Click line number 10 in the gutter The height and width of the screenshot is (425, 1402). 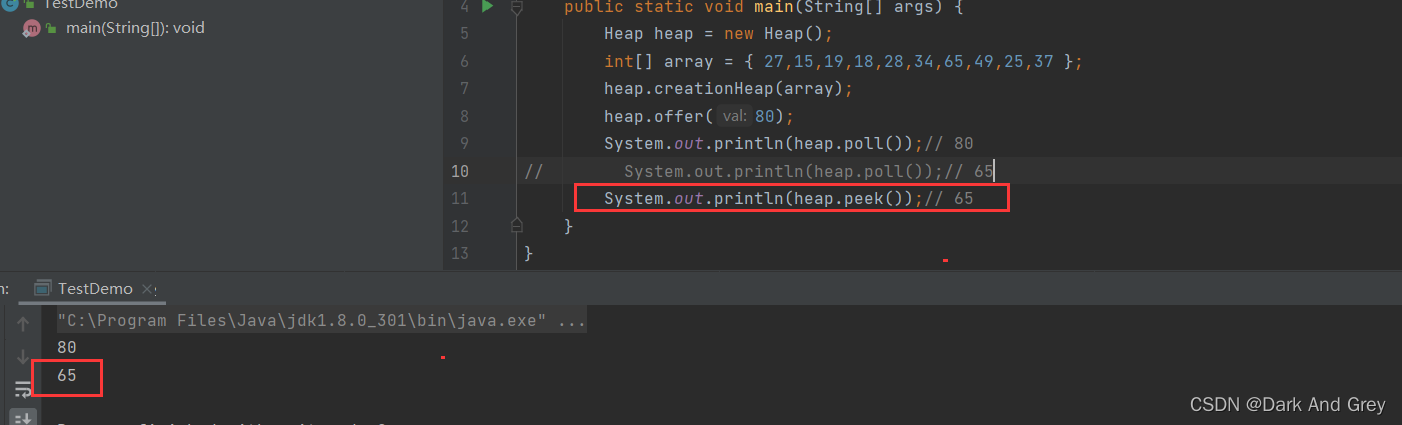(461, 171)
